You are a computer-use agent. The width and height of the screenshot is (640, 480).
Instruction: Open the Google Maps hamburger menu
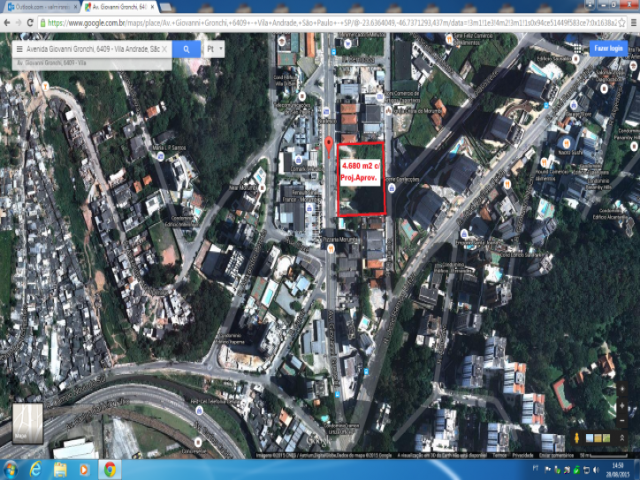coord(19,49)
